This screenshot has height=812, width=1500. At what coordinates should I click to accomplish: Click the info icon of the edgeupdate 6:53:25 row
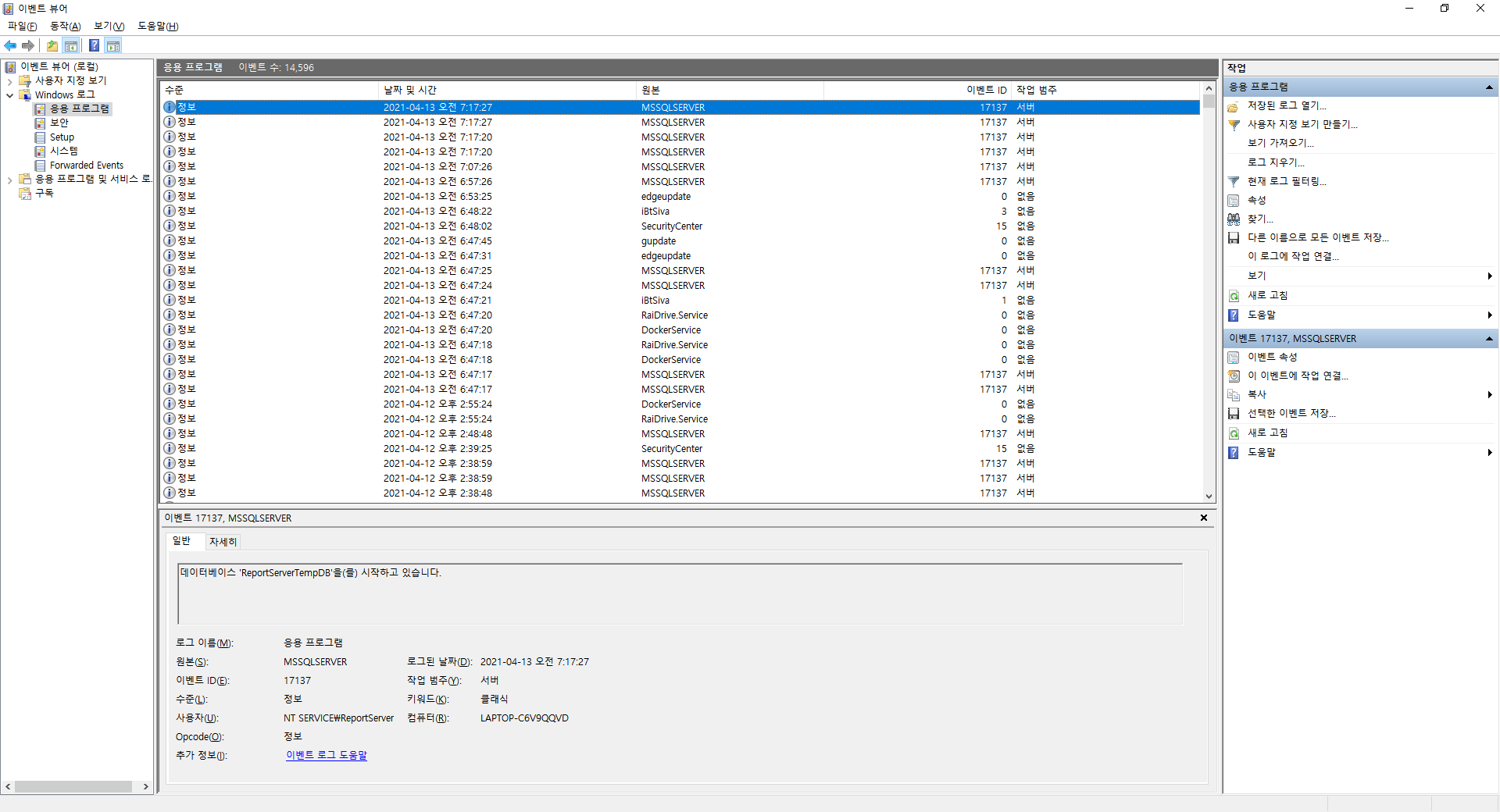(170, 197)
